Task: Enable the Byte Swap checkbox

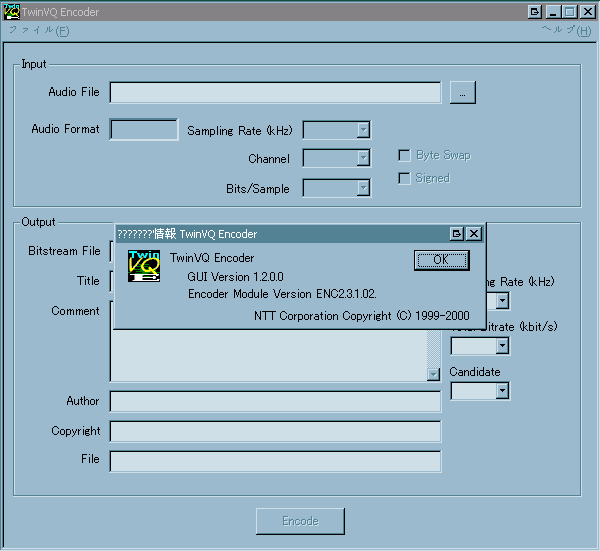Action: (405, 155)
